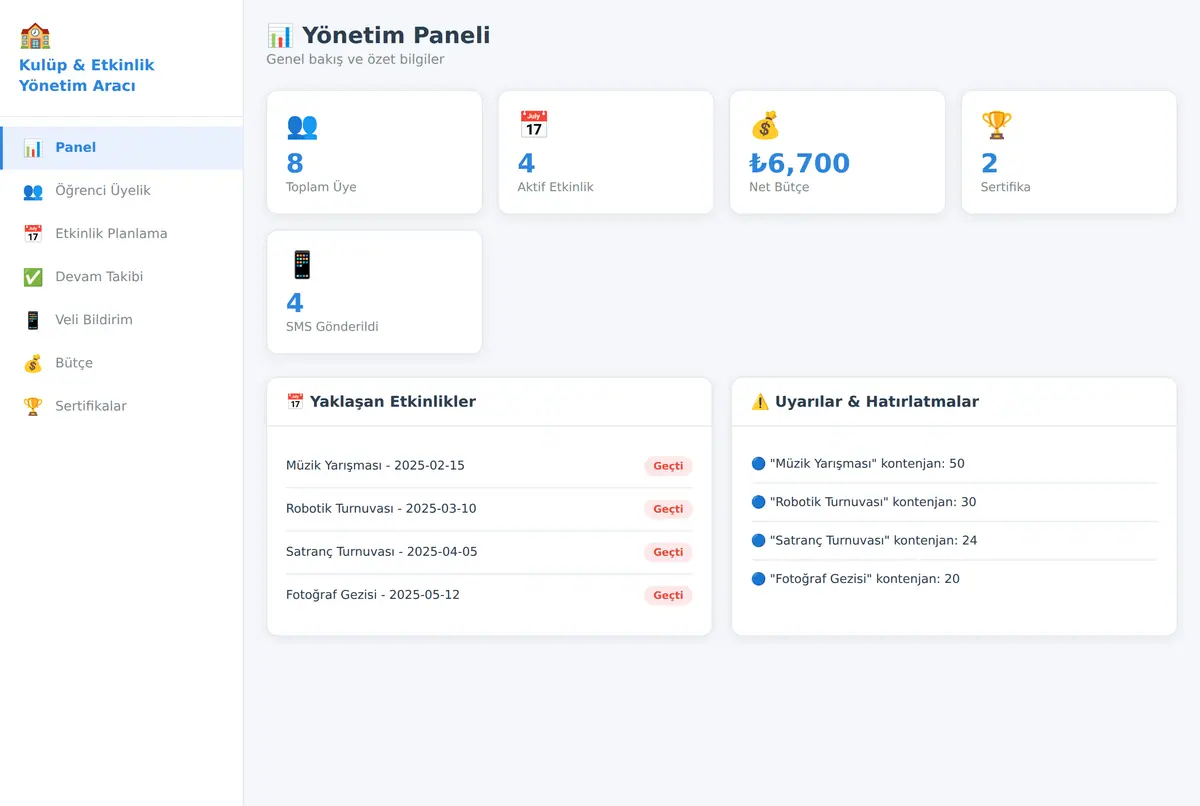Viewport: 1200px width, 806px height.
Task: Go to Öğrenci Üyelik section
Action: pos(121,191)
